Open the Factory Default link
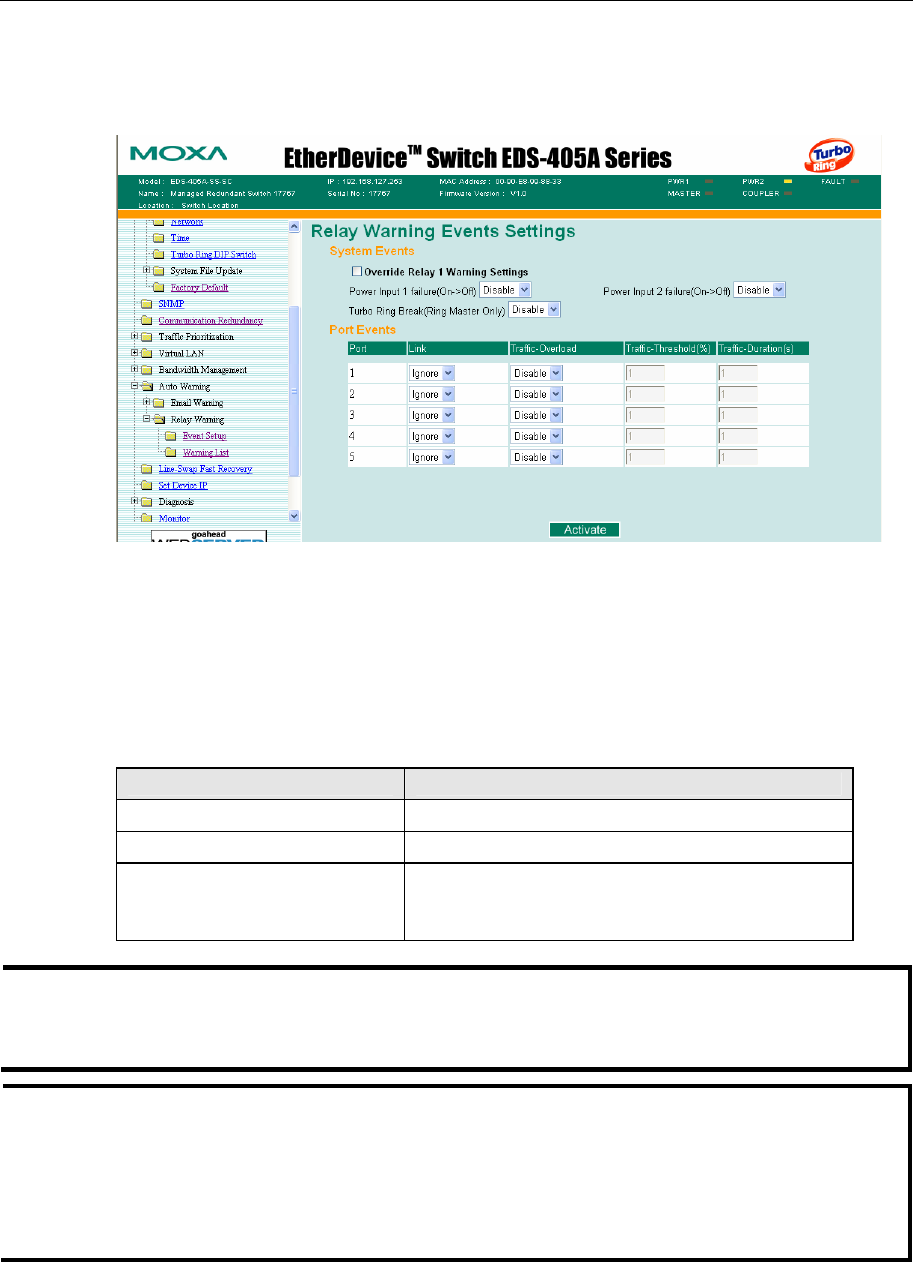Viewport: 913px width, 1262px height. point(200,287)
